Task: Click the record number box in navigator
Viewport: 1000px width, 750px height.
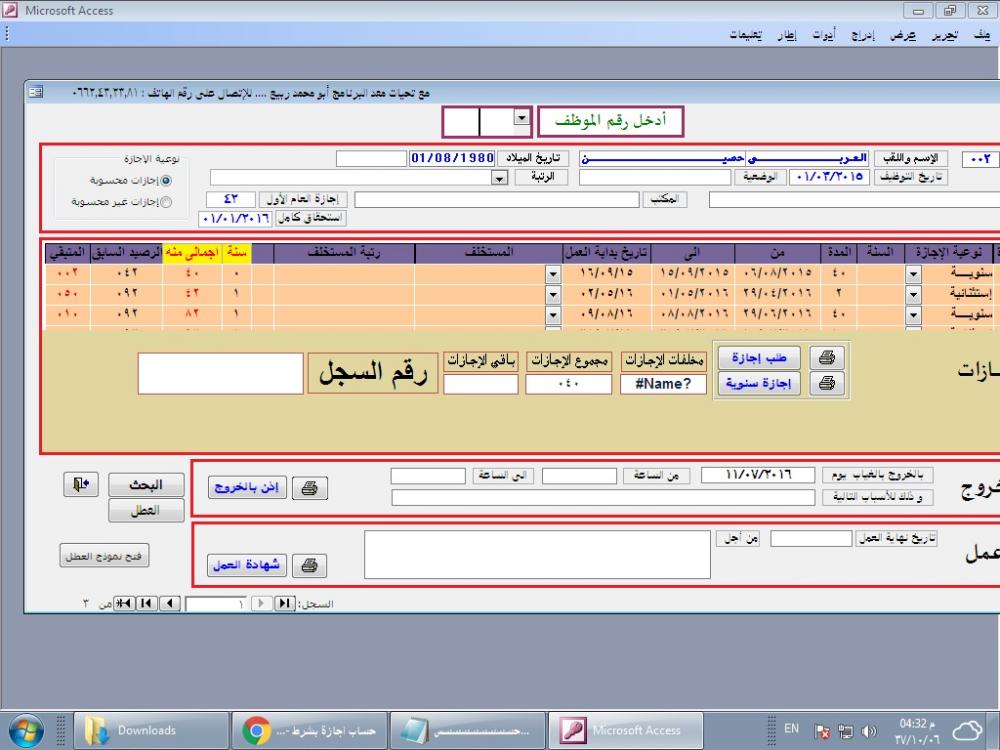Action: (216, 603)
